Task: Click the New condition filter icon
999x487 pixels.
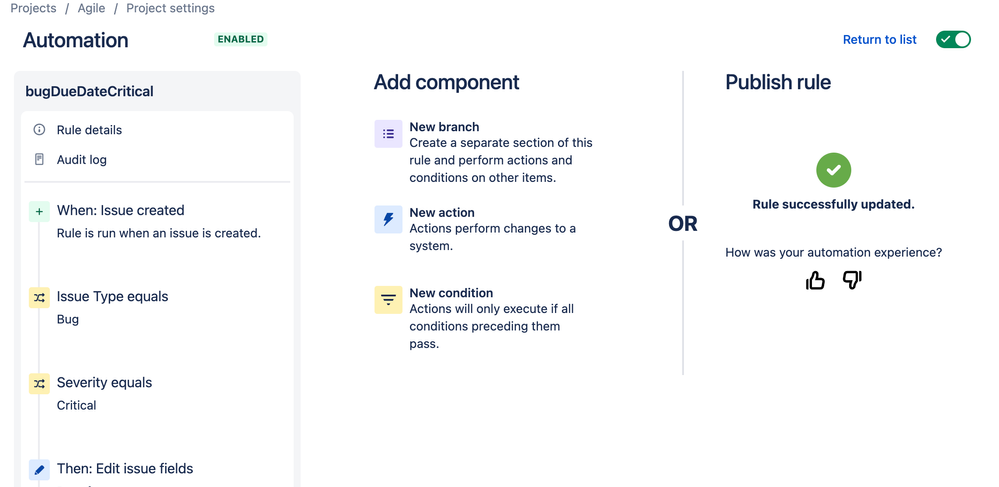Action: click(x=388, y=300)
